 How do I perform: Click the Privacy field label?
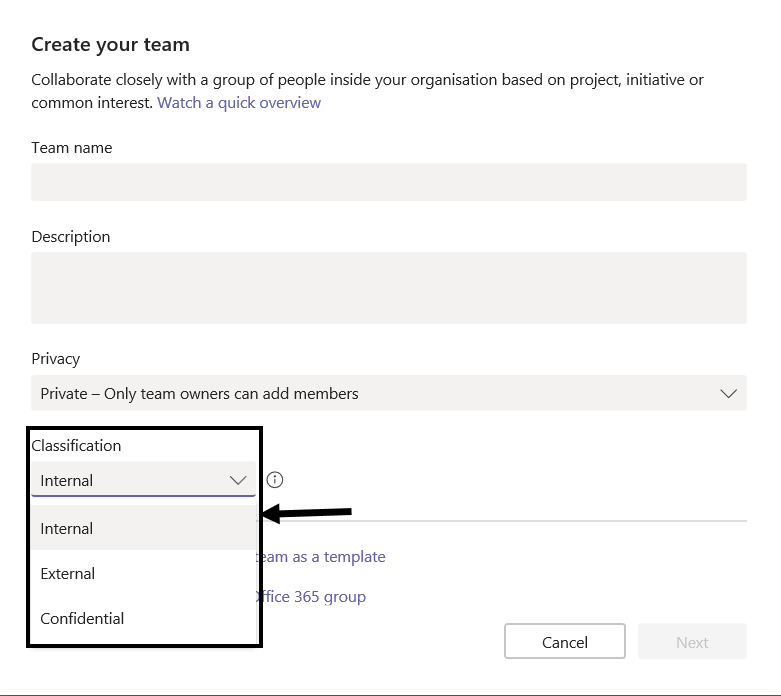[x=56, y=359]
